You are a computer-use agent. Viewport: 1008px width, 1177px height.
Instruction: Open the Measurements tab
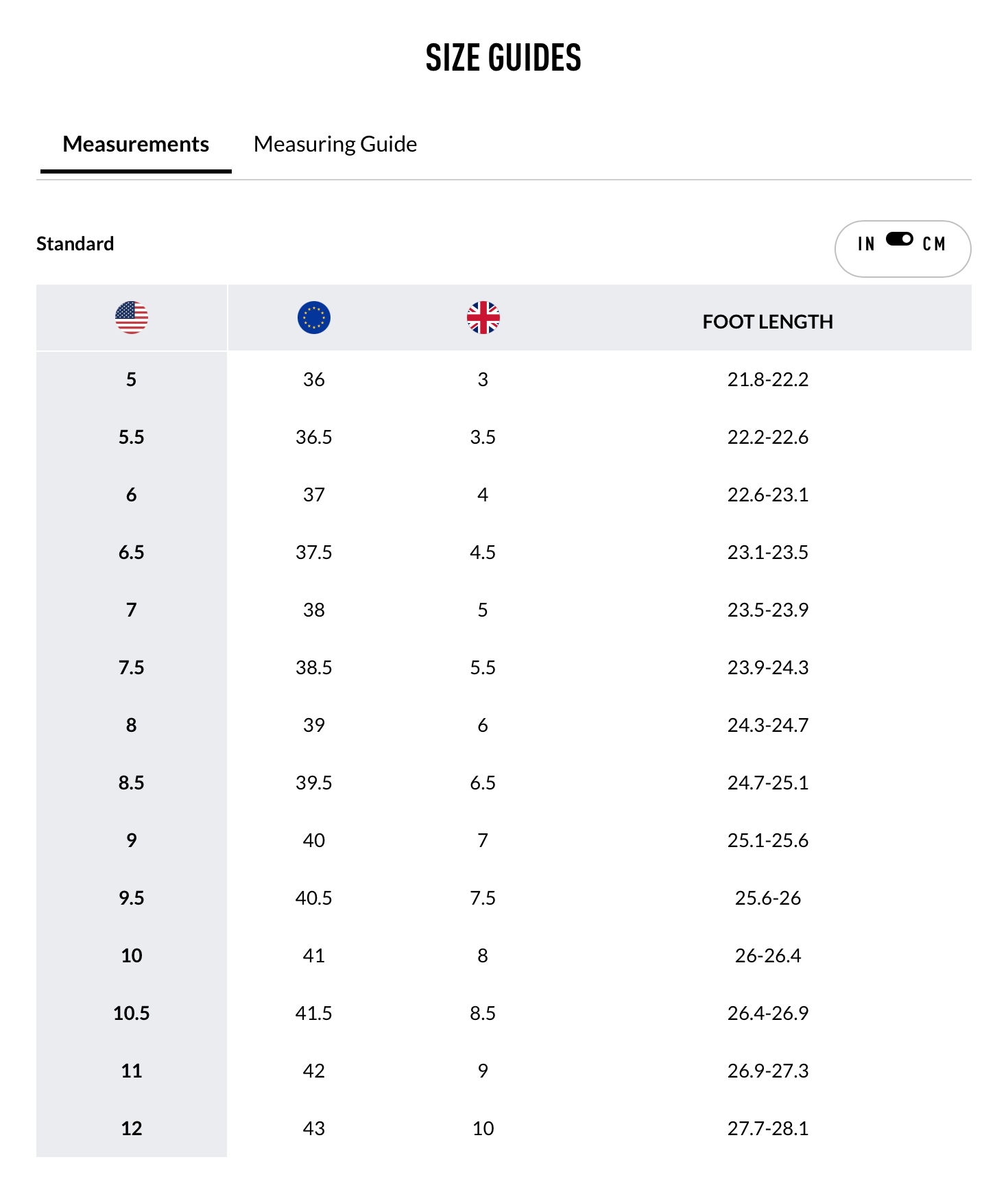[x=136, y=144]
